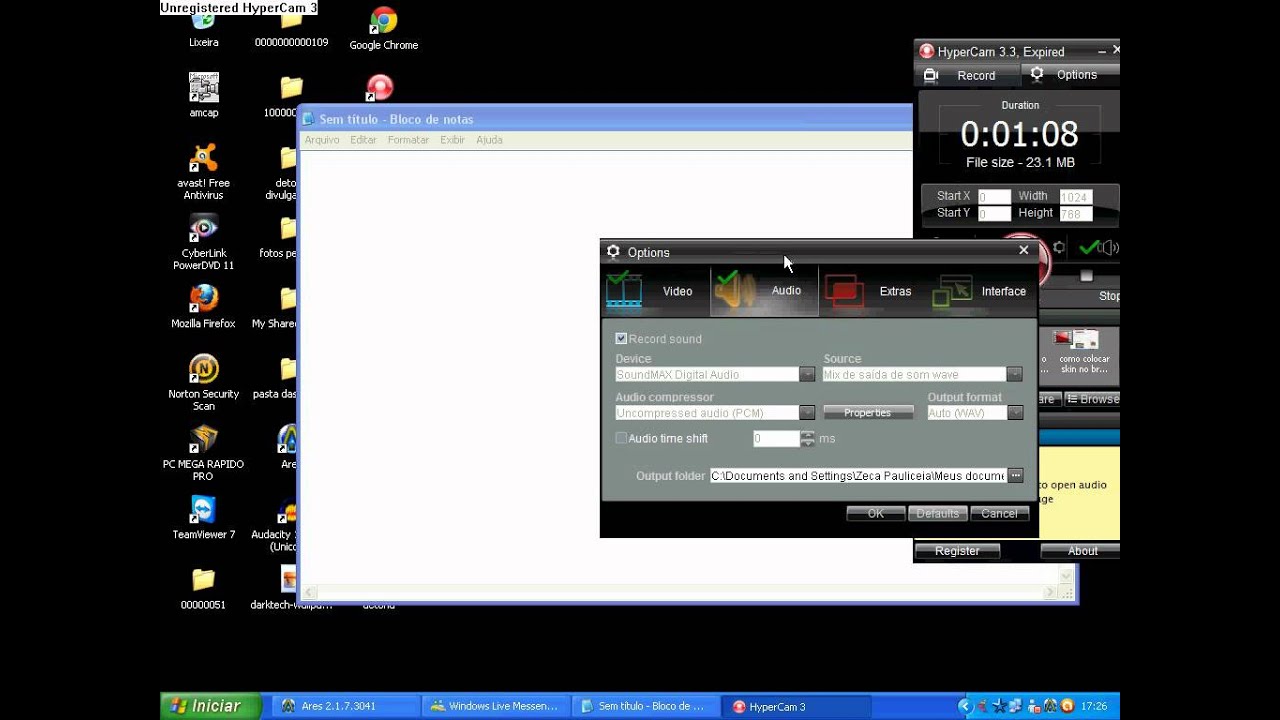Open the Record tab in HyperCam

pyautogui.click(x=966, y=75)
